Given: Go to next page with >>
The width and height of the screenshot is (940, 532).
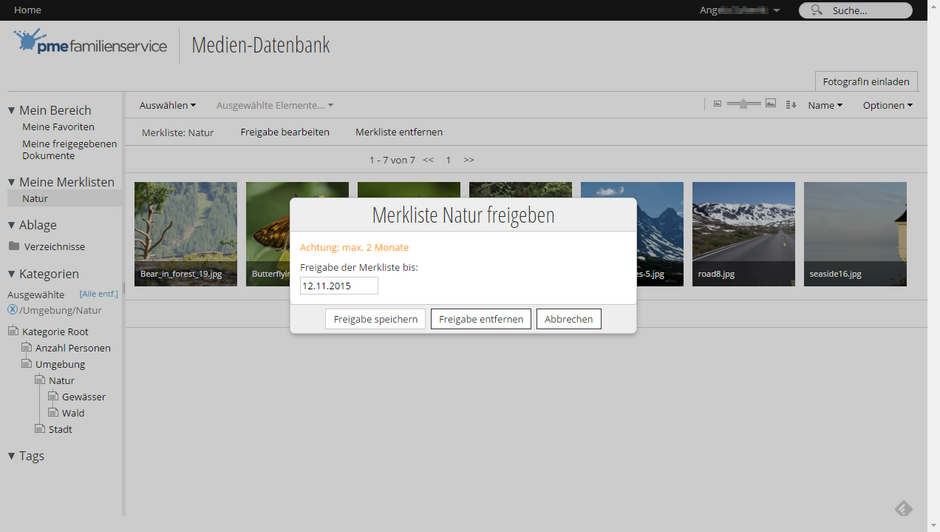Looking at the screenshot, I should pyautogui.click(x=469, y=160).
